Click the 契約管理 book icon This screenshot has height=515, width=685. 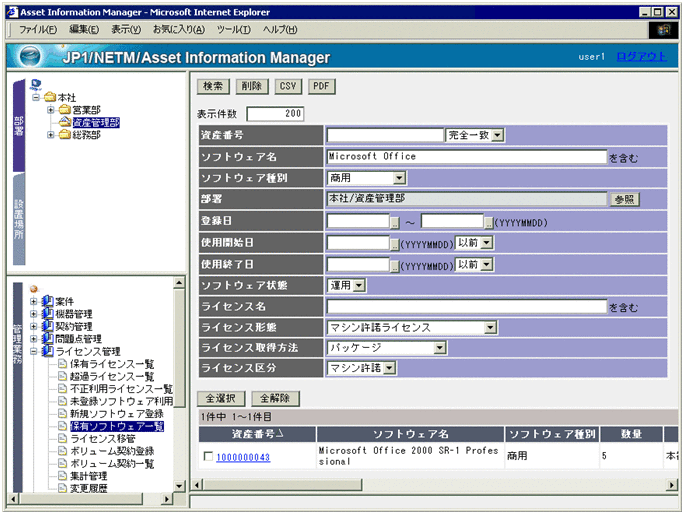point(47,326)
